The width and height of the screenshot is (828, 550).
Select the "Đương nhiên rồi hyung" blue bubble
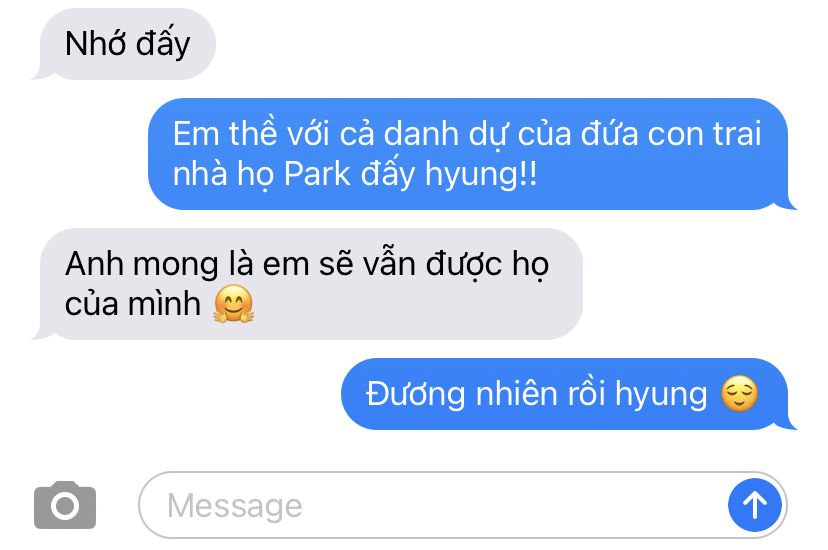(x=568, y=394)
